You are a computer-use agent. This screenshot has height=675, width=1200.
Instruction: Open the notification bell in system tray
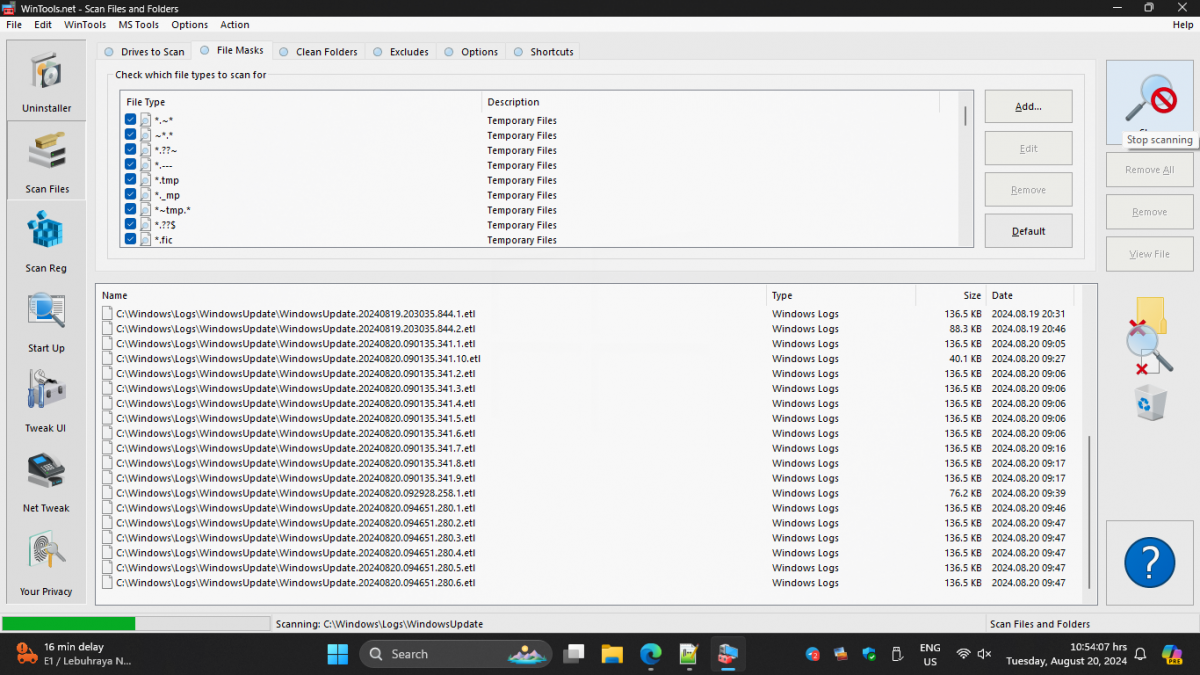click(1140, 654)
